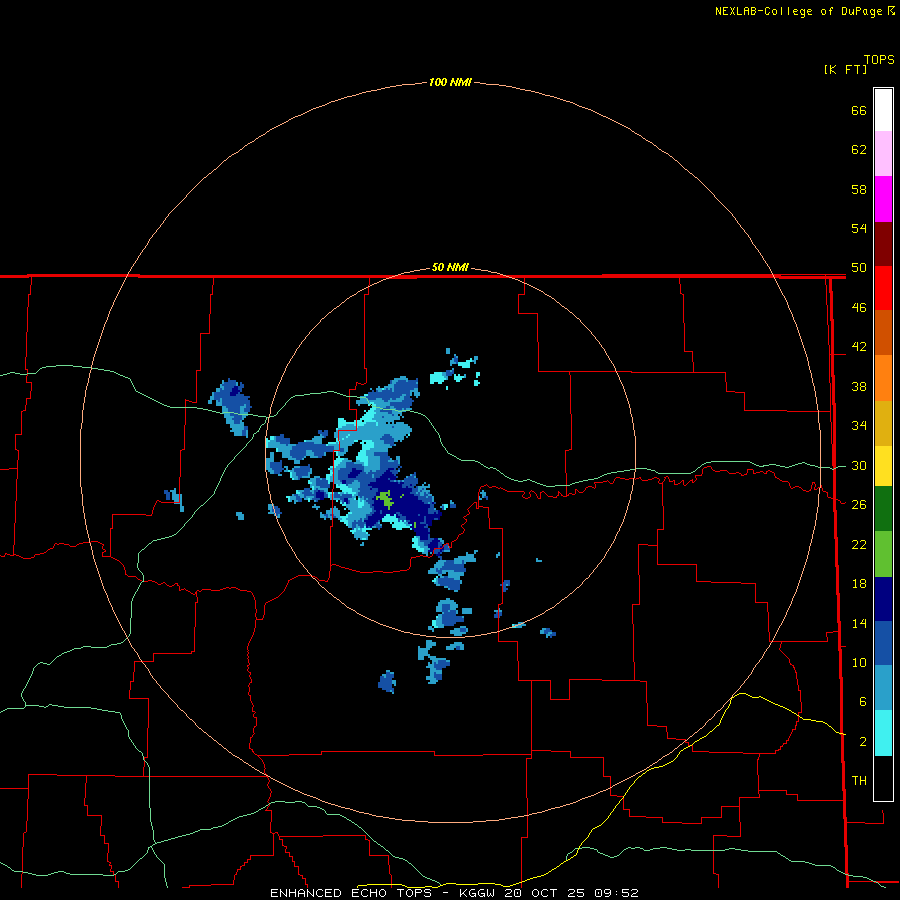This screenshot has height=900, width=900.
Task: Click the legend value 18
Action: (859, 584)
